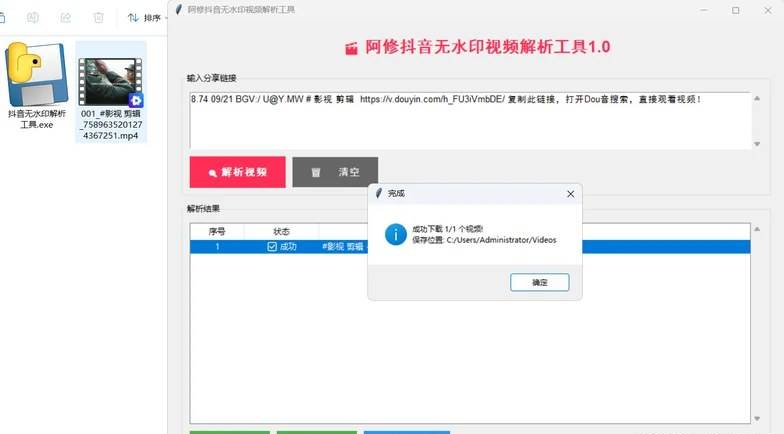
Task: Close the 完成 dialog with X
Action: pyautogui.click(x=570, y=194)
